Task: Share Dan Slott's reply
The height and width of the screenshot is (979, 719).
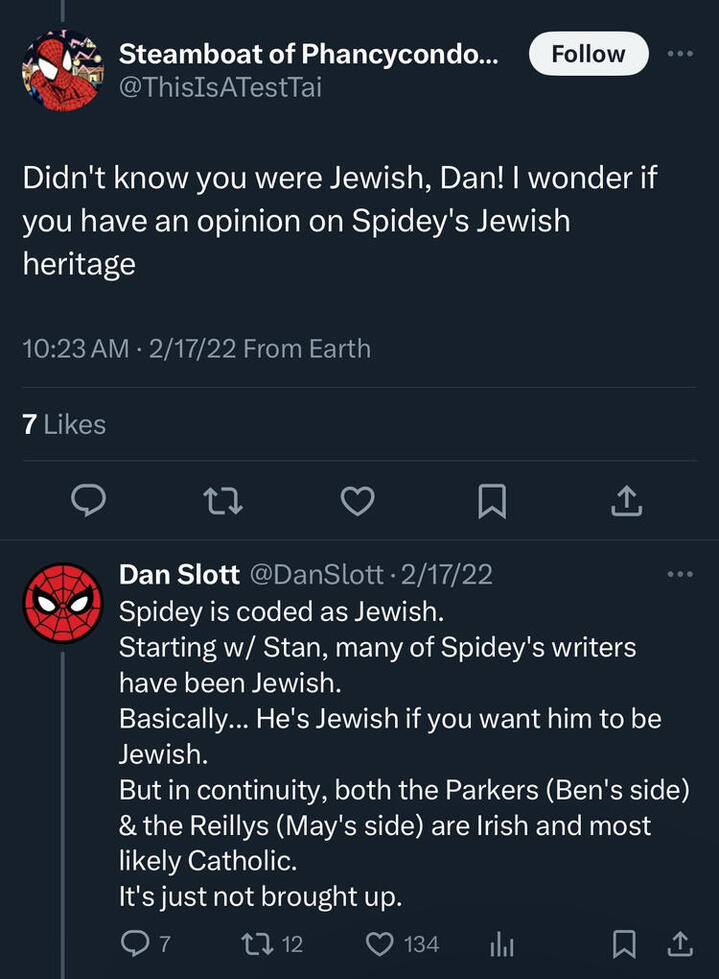Action: [679, 943]
